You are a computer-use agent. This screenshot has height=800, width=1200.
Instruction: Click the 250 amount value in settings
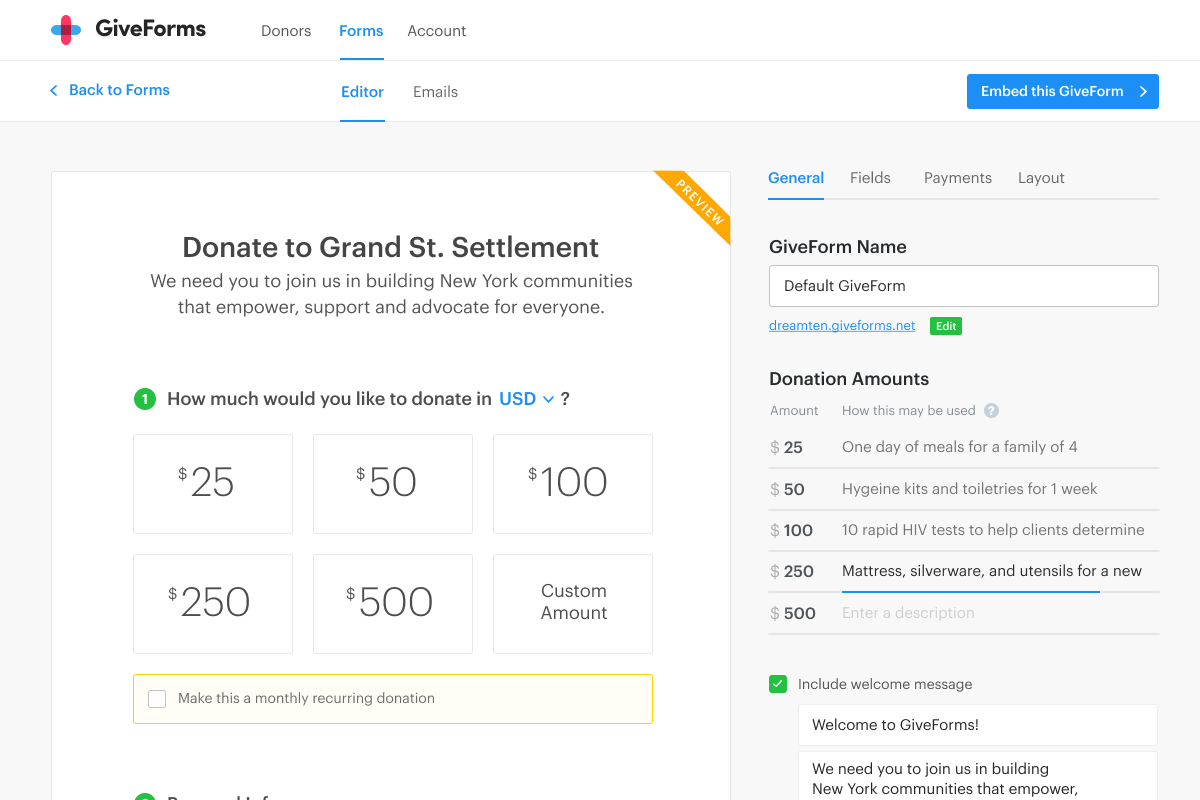(x=799, y=572)
